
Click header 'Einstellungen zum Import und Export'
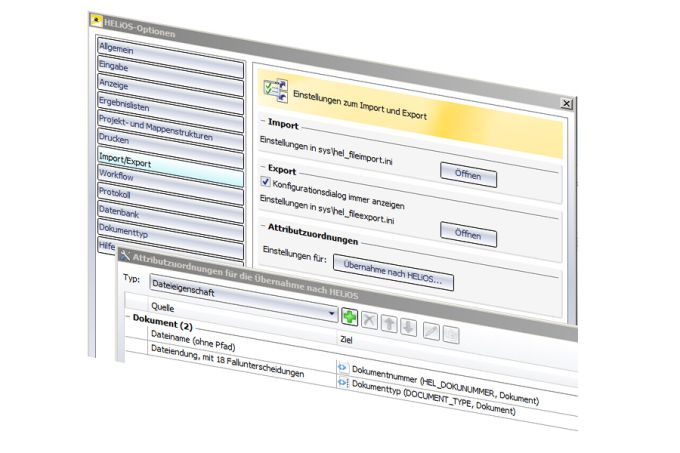click(x=360, y=105)
